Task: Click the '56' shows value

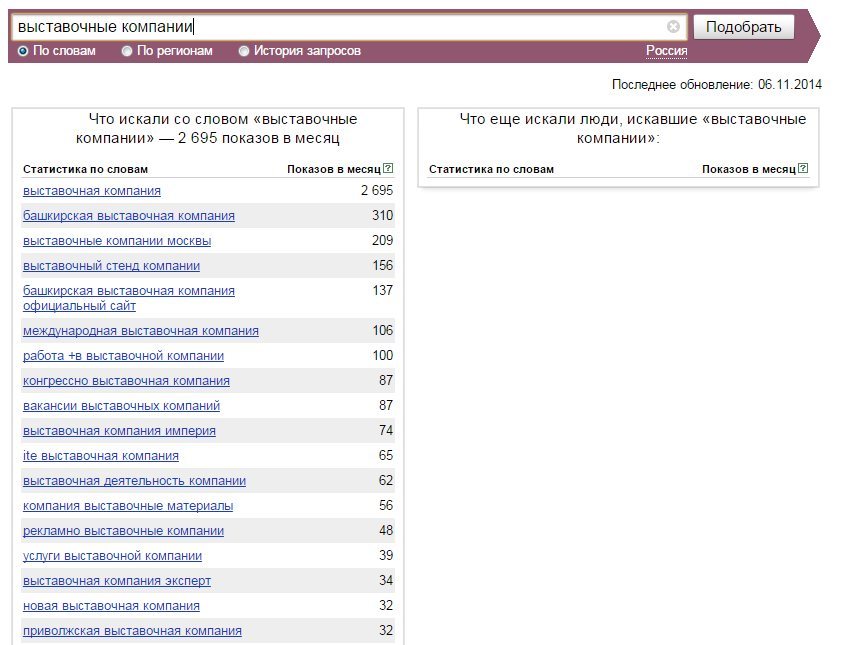Action: (386, 505)
